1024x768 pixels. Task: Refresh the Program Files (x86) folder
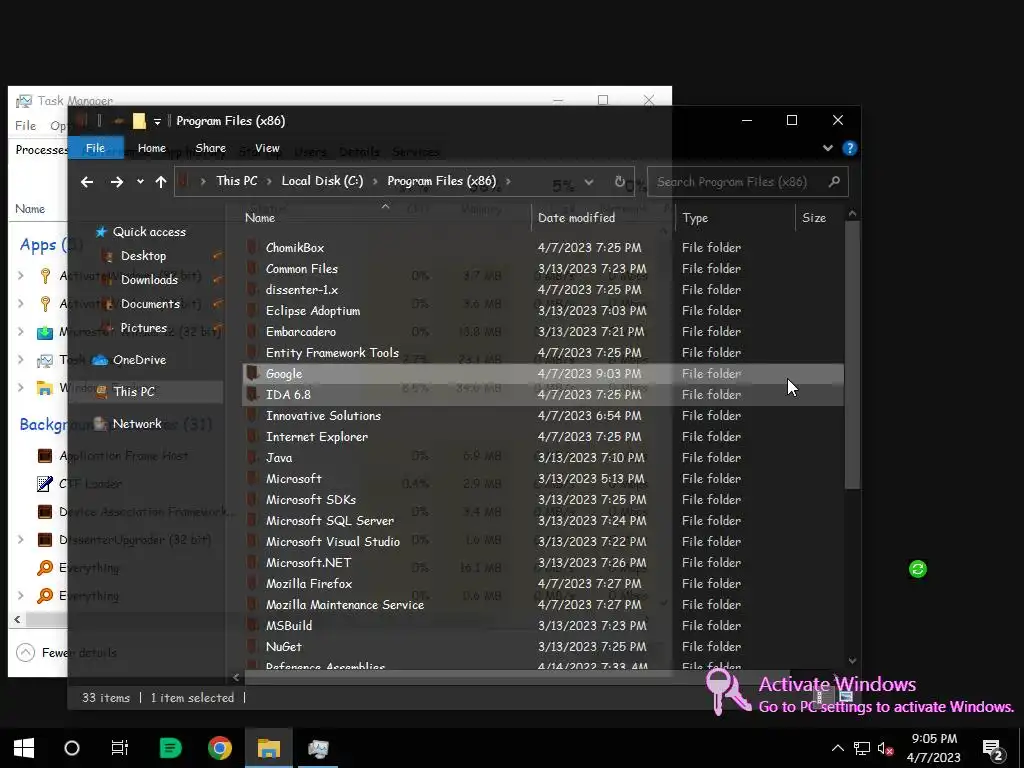(x=620, y=182)
